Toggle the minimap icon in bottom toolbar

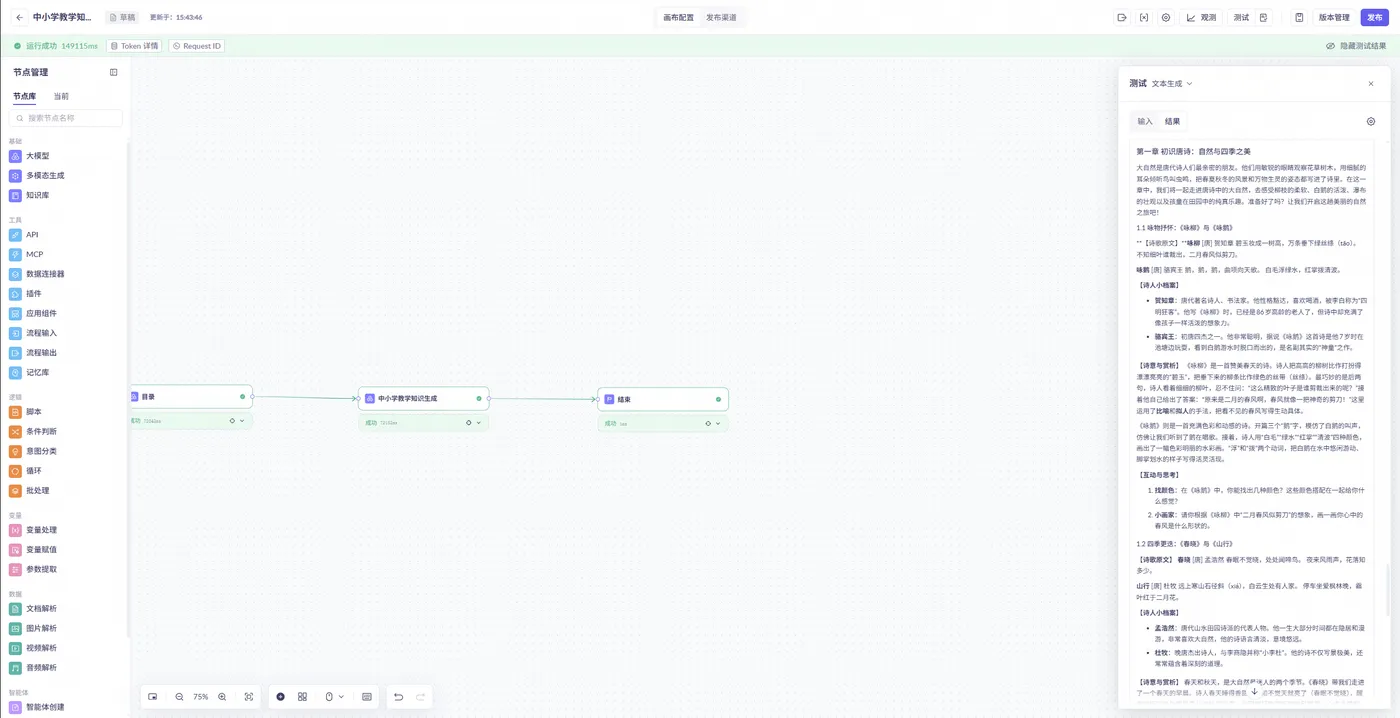tap(153, 696)
